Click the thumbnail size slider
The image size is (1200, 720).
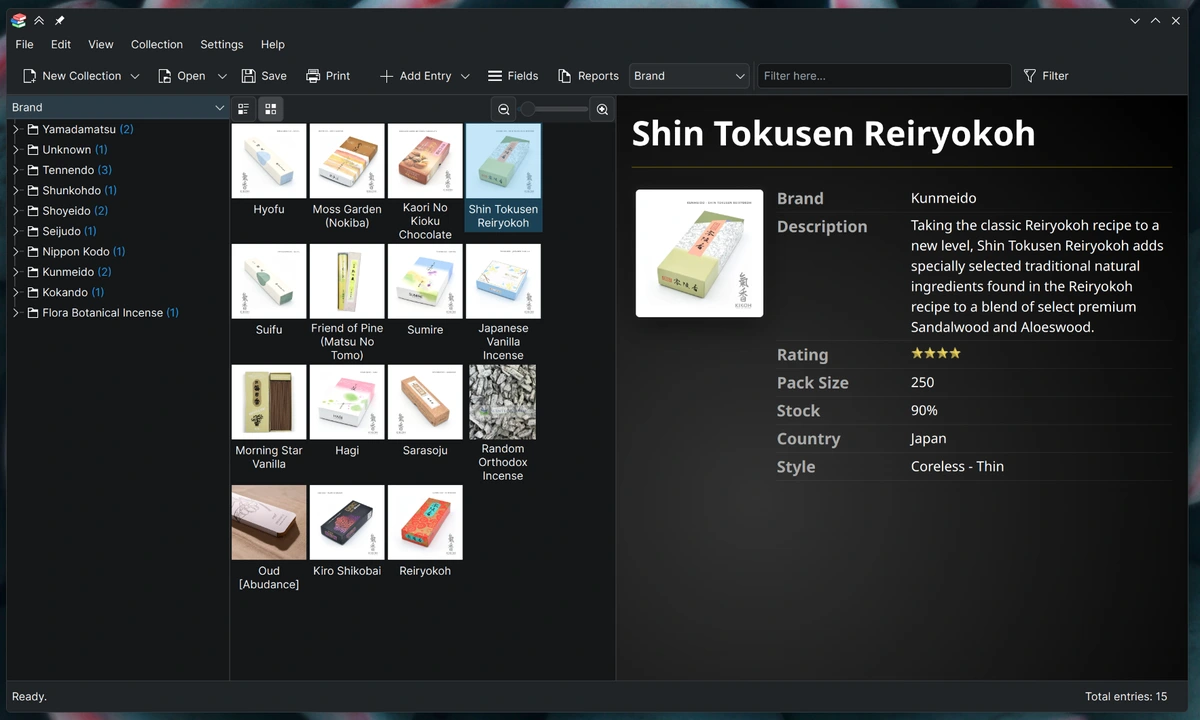[x=553, y=109]
